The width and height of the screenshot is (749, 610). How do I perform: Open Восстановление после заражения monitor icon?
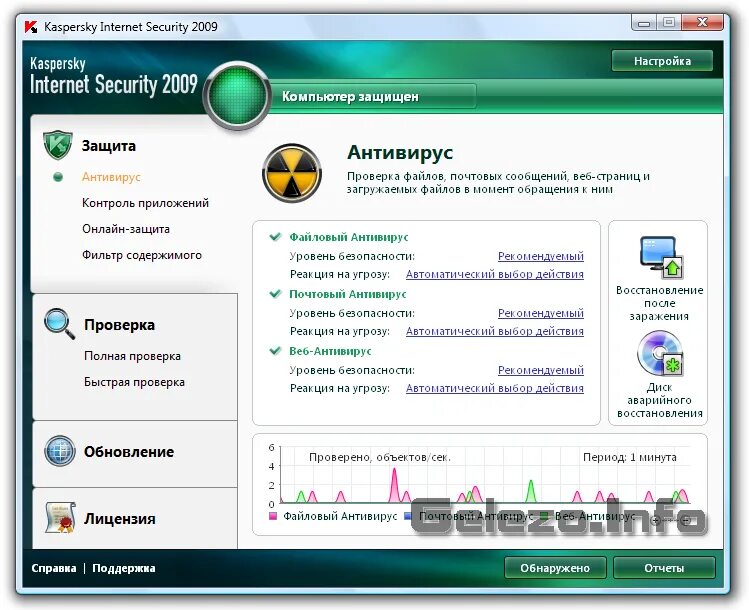[662, 257]
